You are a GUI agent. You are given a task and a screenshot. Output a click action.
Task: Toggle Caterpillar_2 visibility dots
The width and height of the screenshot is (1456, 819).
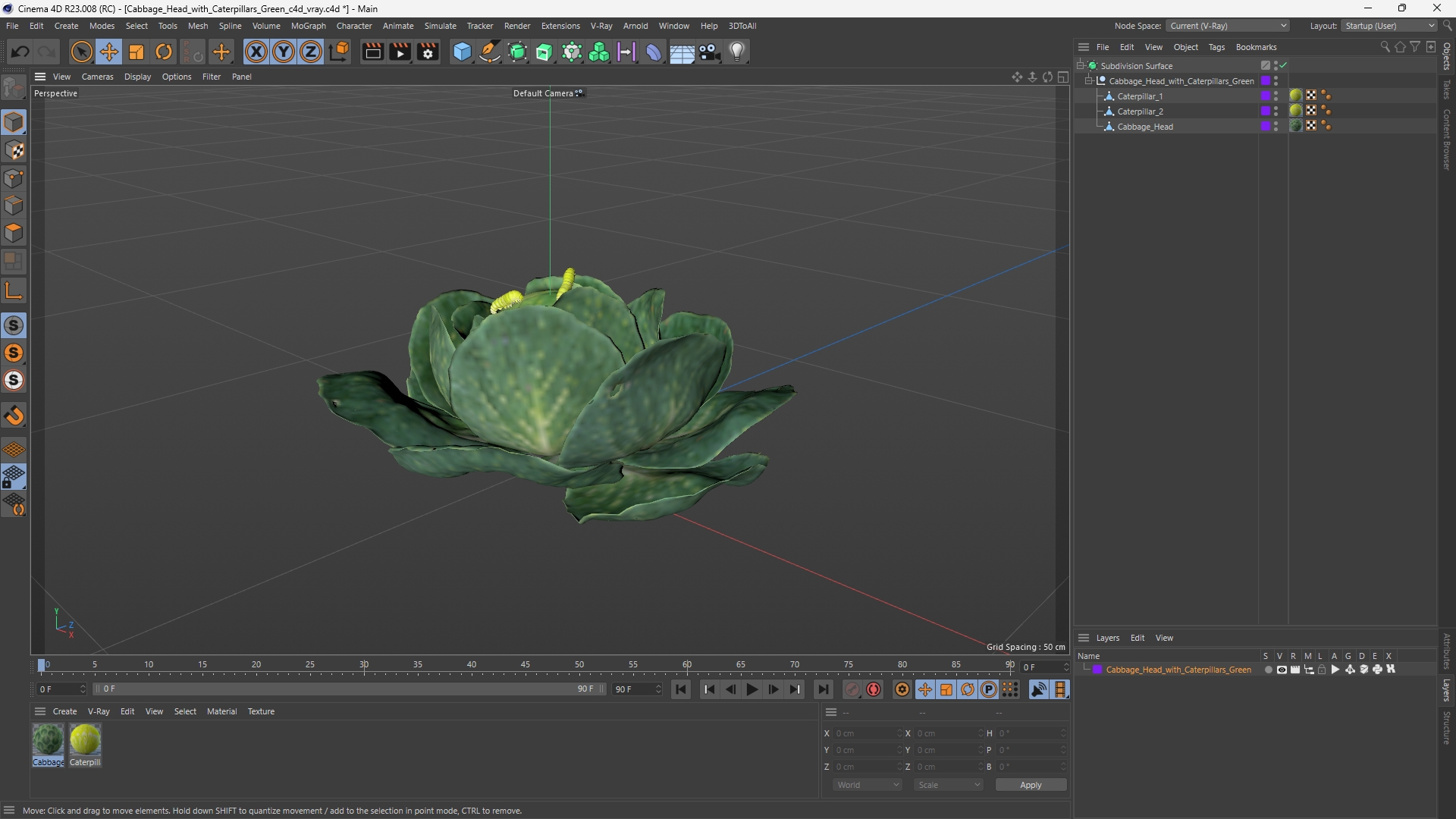(1276, 111)
